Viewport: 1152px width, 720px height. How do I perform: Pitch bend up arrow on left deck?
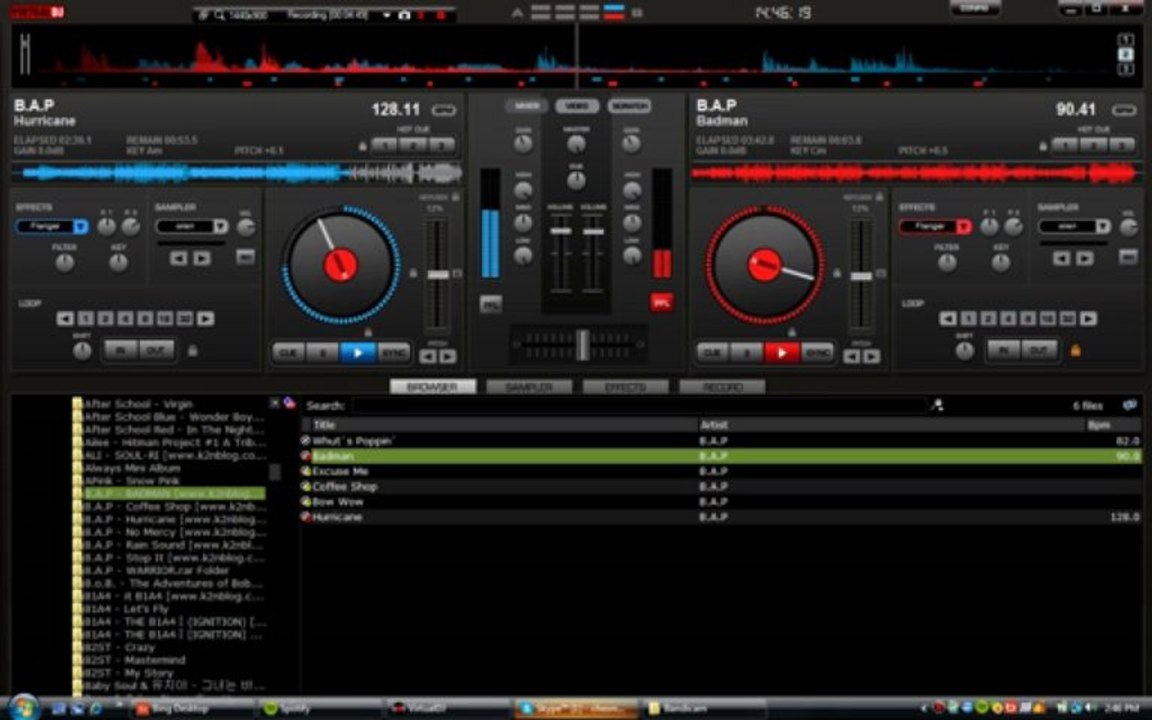(447, 356)
